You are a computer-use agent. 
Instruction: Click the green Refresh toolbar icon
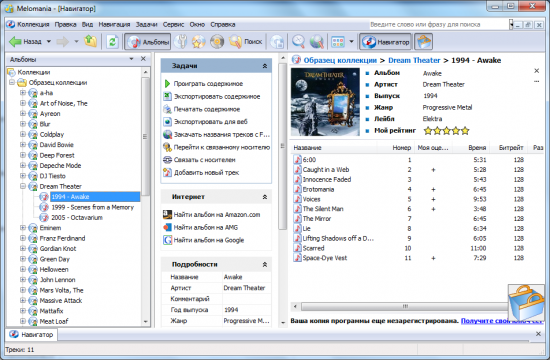[113, 42]
